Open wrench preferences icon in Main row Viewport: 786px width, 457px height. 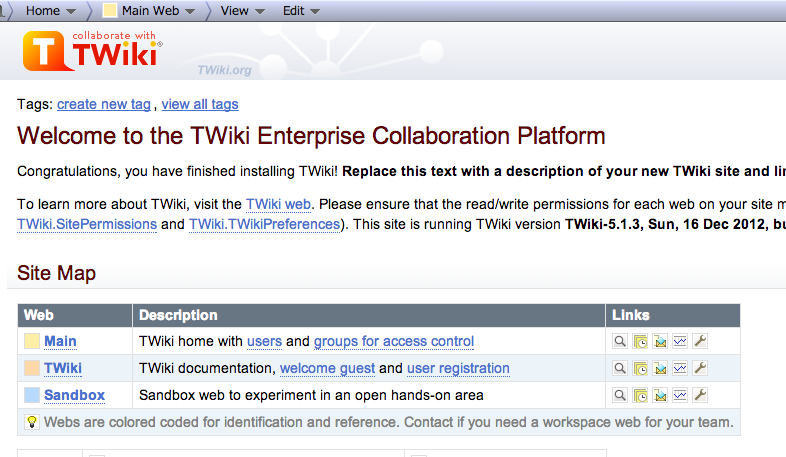700,341
